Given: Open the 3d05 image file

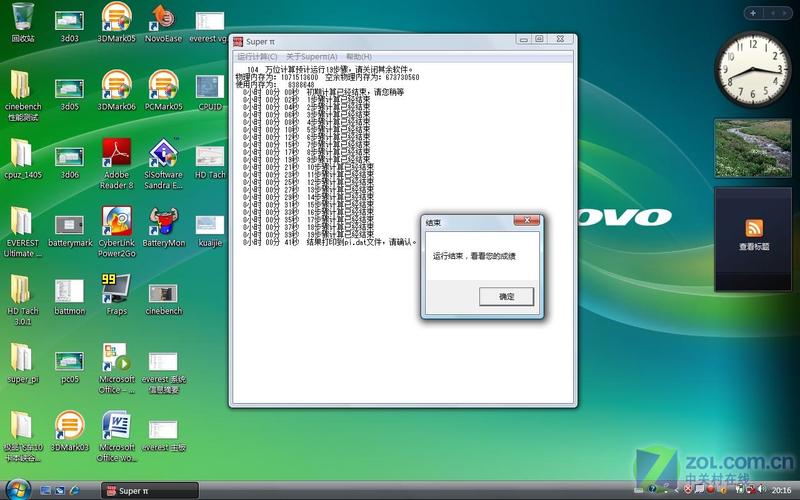Looking at the screenshot, I should (69, 95).
